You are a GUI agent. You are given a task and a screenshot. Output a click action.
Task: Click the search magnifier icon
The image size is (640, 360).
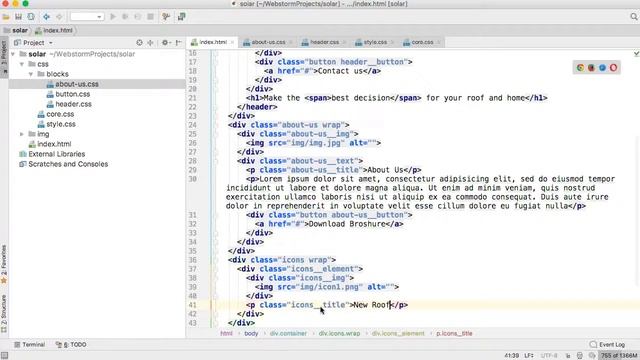click(633, 17)
